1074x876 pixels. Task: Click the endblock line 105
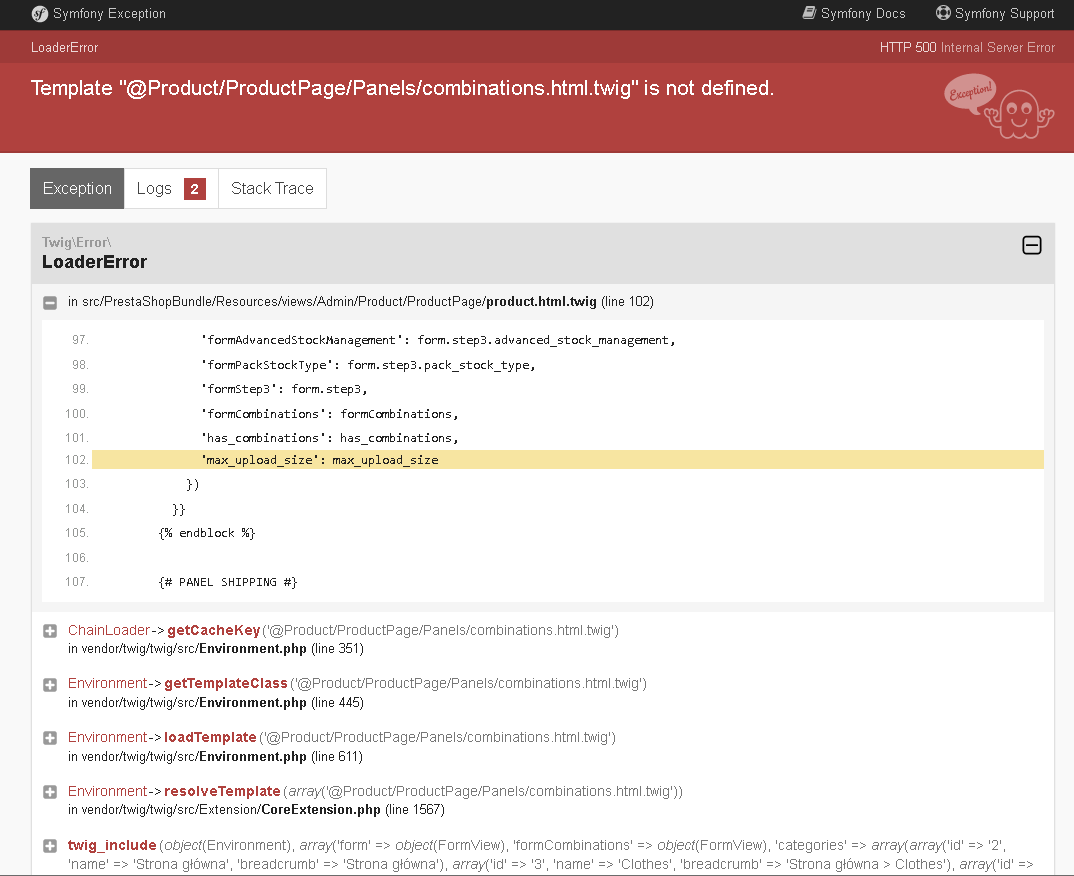(207, 533)
